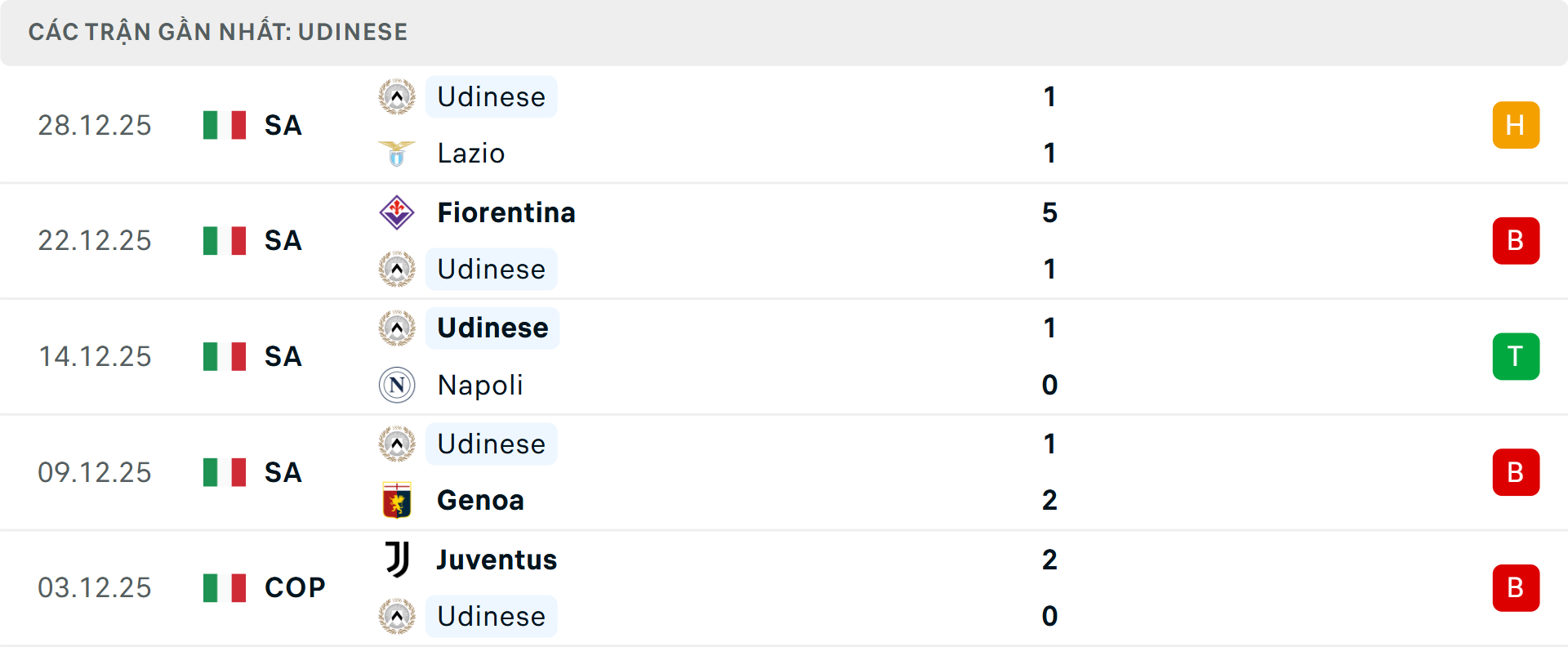Open the Fiorentina team link
1568x647 pixels.
[506, 212]
